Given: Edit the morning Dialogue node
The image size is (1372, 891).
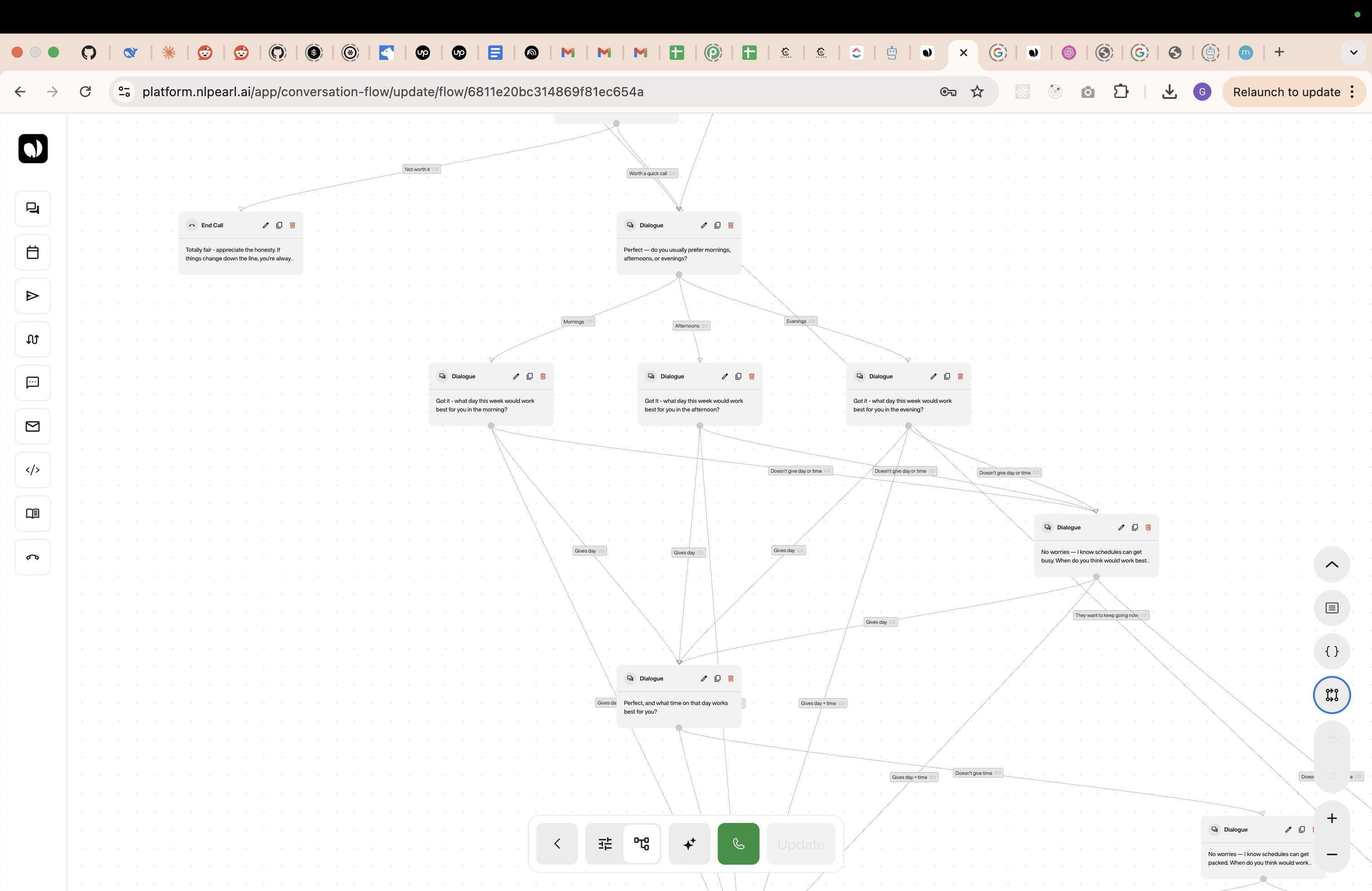Looking at the screenshot, I should pyautogui.click(x=516, y=377).
